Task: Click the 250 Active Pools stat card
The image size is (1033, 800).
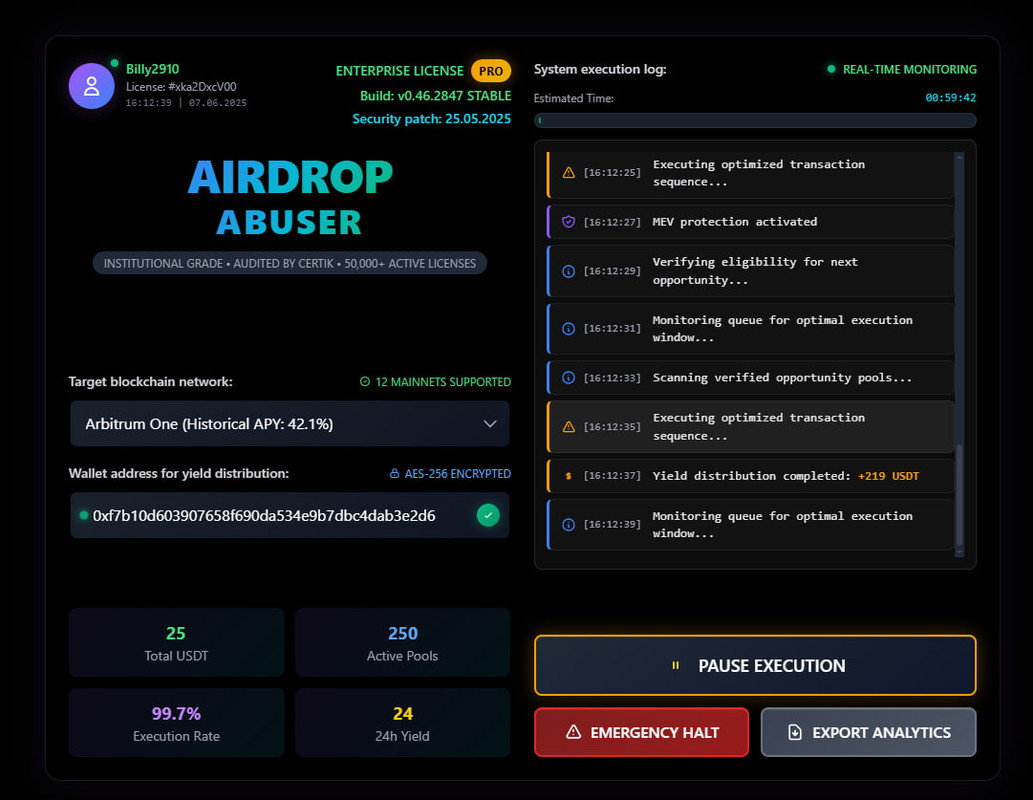Action: coord(403,643)
